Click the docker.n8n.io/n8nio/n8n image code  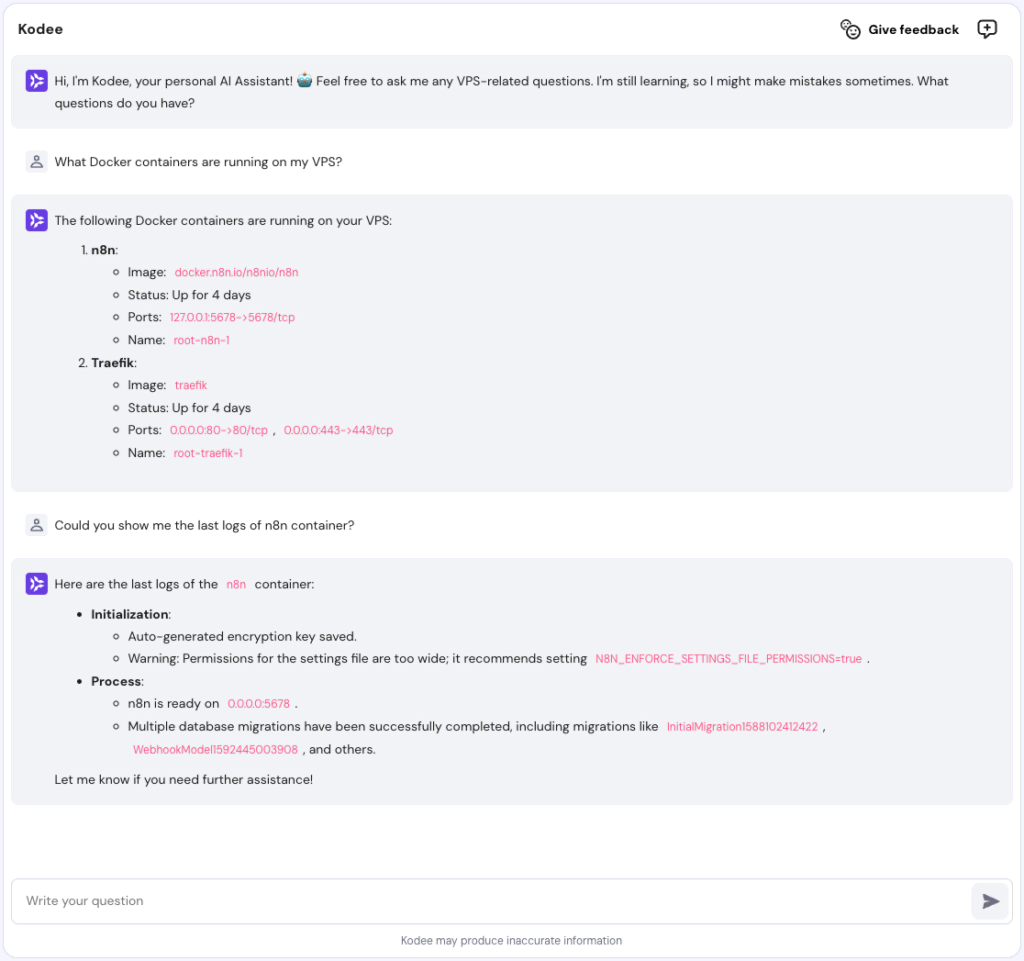pos(236,272)
